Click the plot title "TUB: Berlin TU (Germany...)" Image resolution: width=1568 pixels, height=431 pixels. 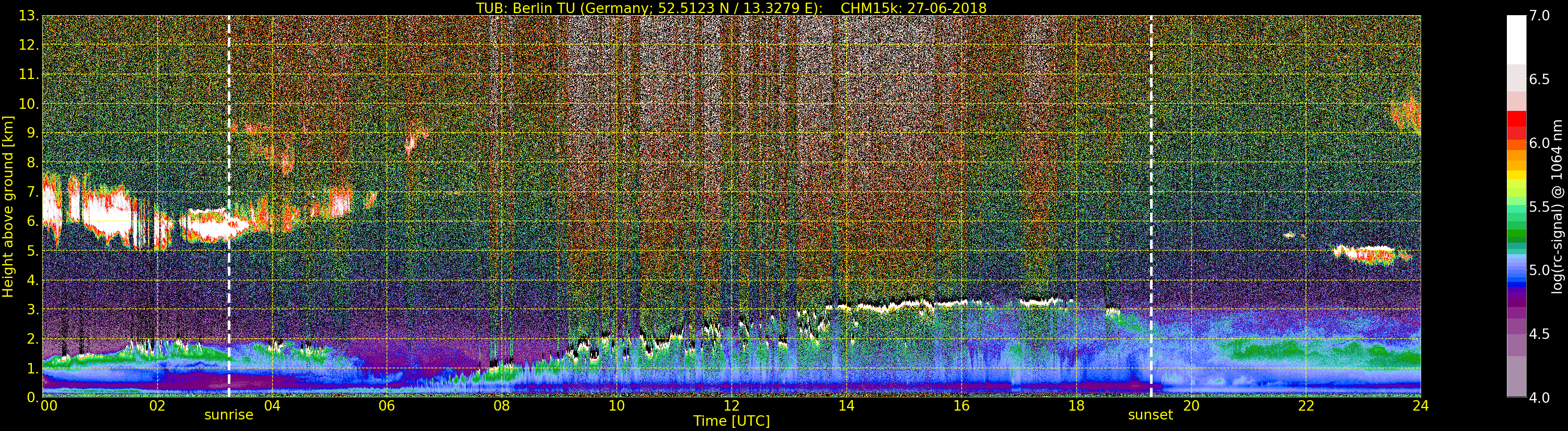pyautogui.click(x=731, y=8)
